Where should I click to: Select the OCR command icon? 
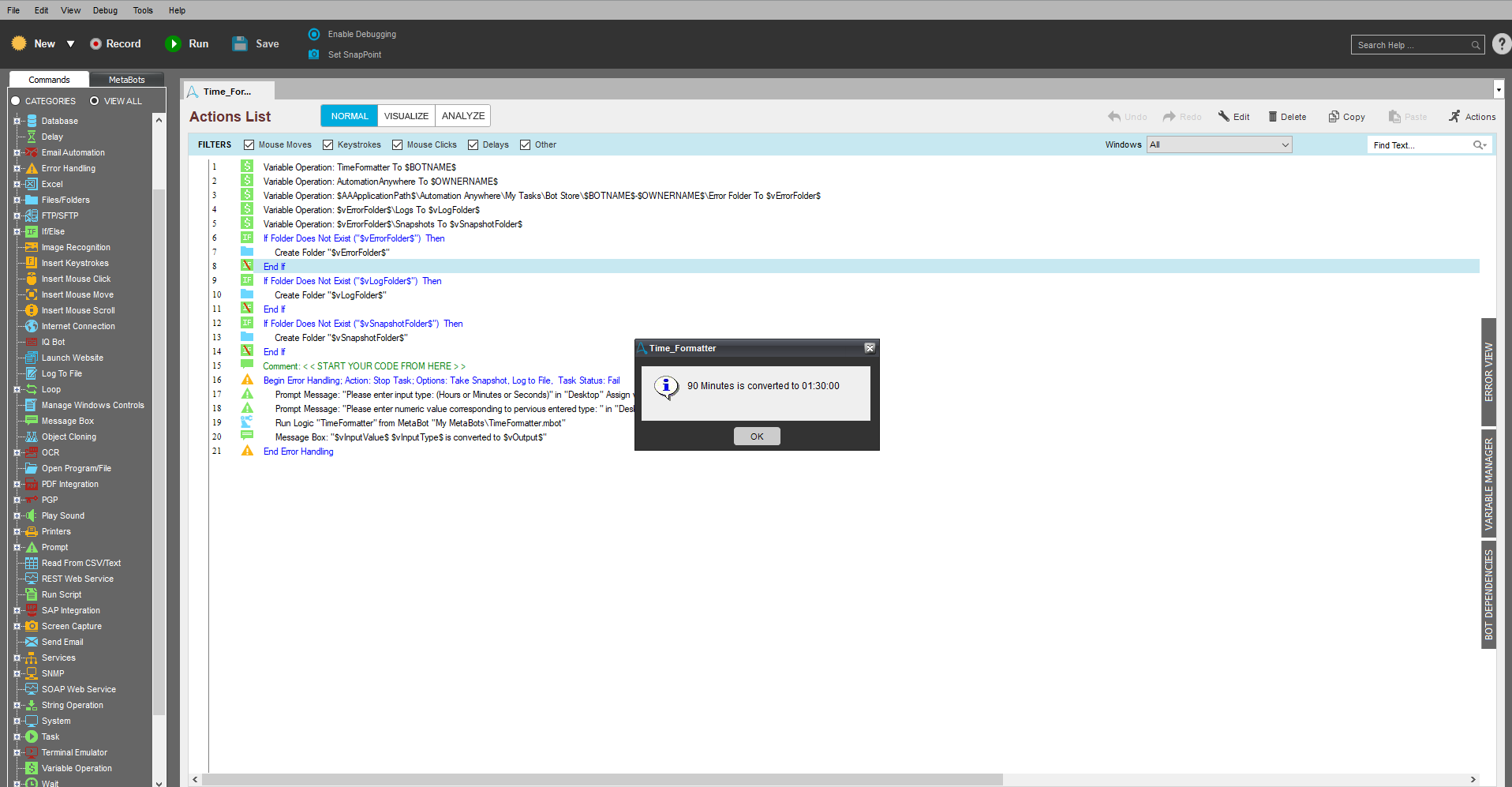coord(32,452)
